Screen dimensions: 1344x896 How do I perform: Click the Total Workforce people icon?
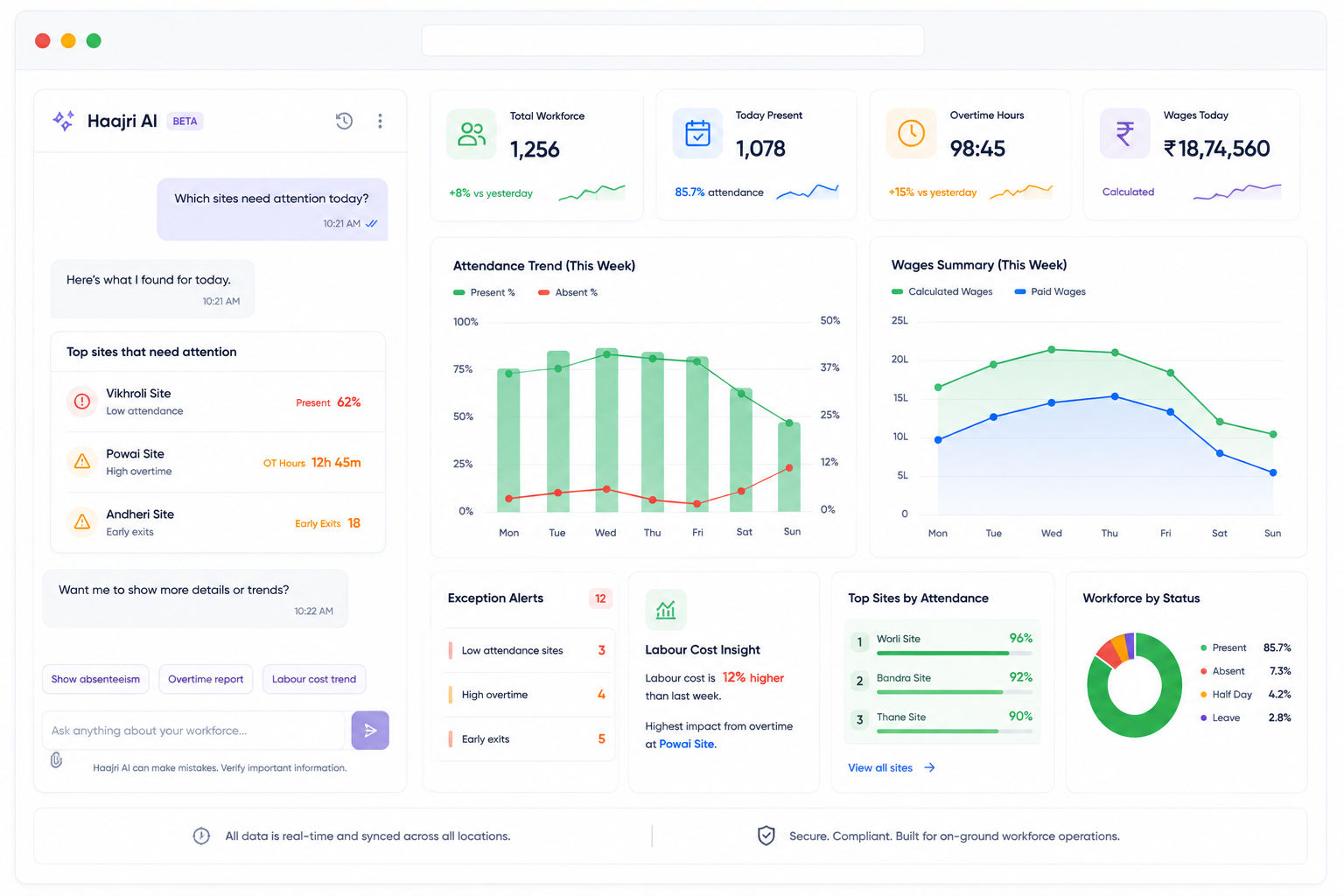coord(472,134)
